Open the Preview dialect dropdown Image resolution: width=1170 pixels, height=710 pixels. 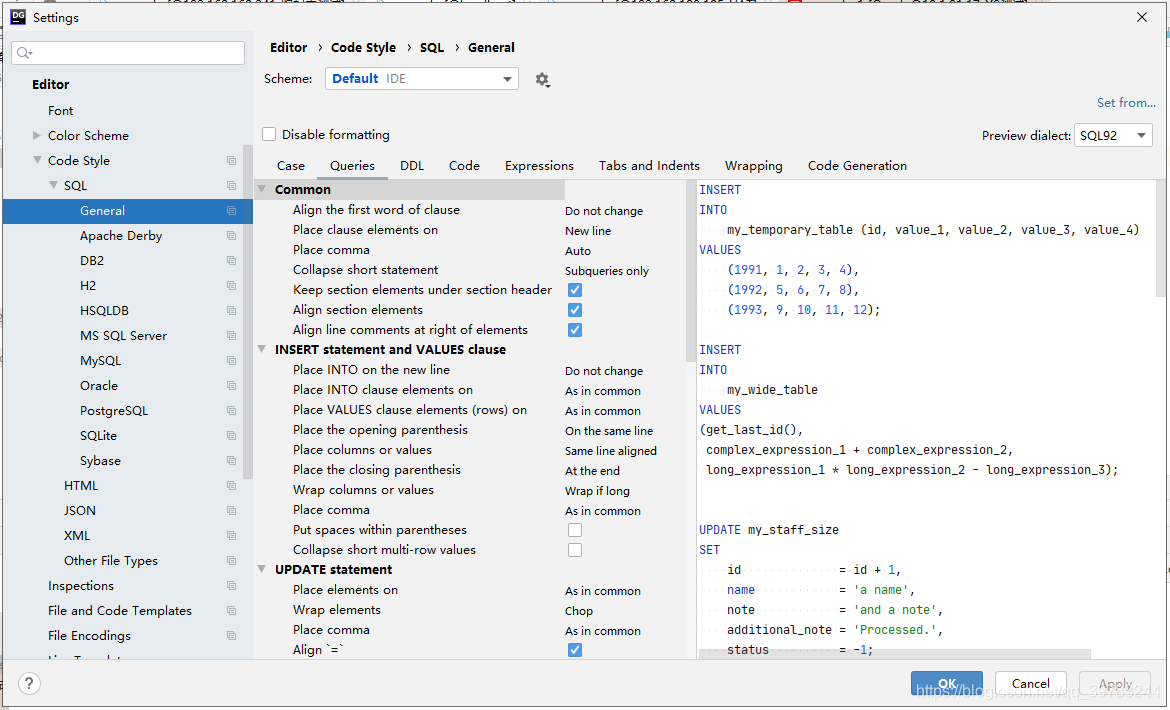coord(1113,135)
